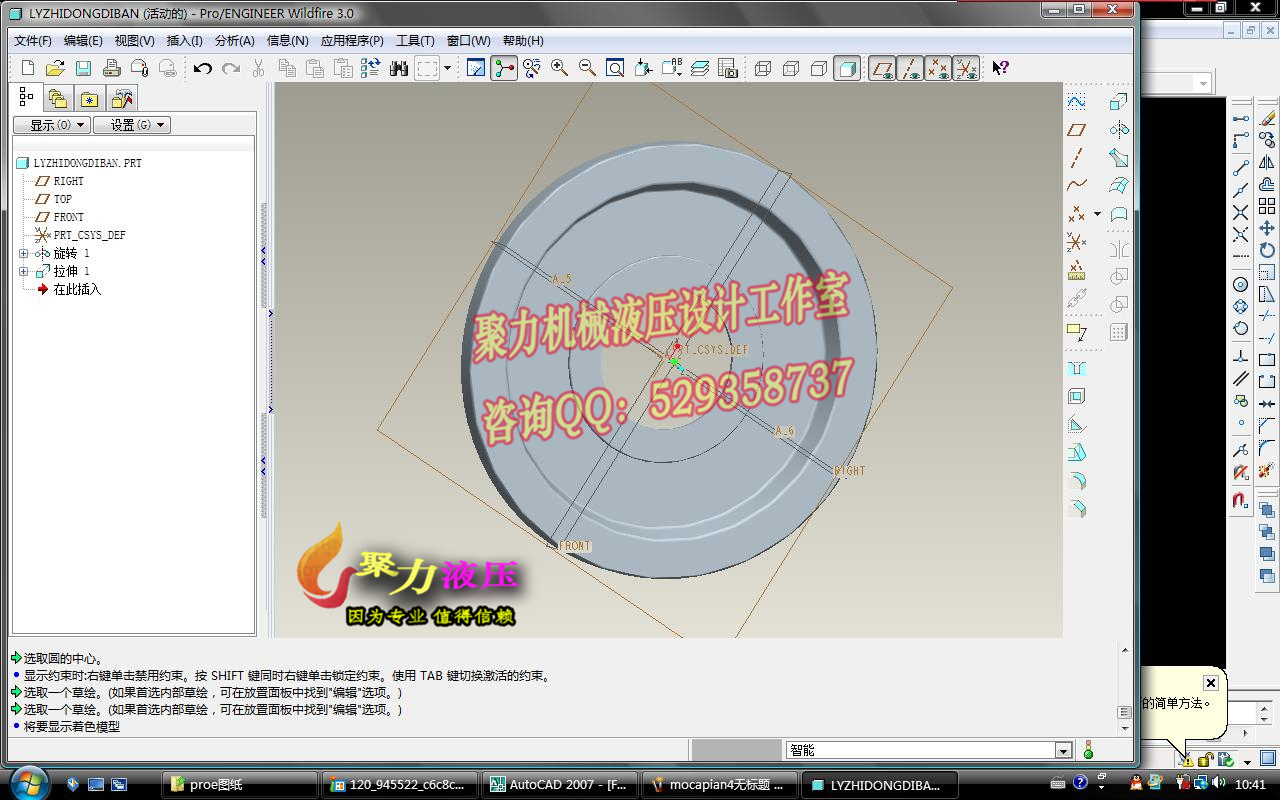Open the 插入(I) menu
Image resolution: width=1280 pixels, height=800 pixels.
point(185,41)
